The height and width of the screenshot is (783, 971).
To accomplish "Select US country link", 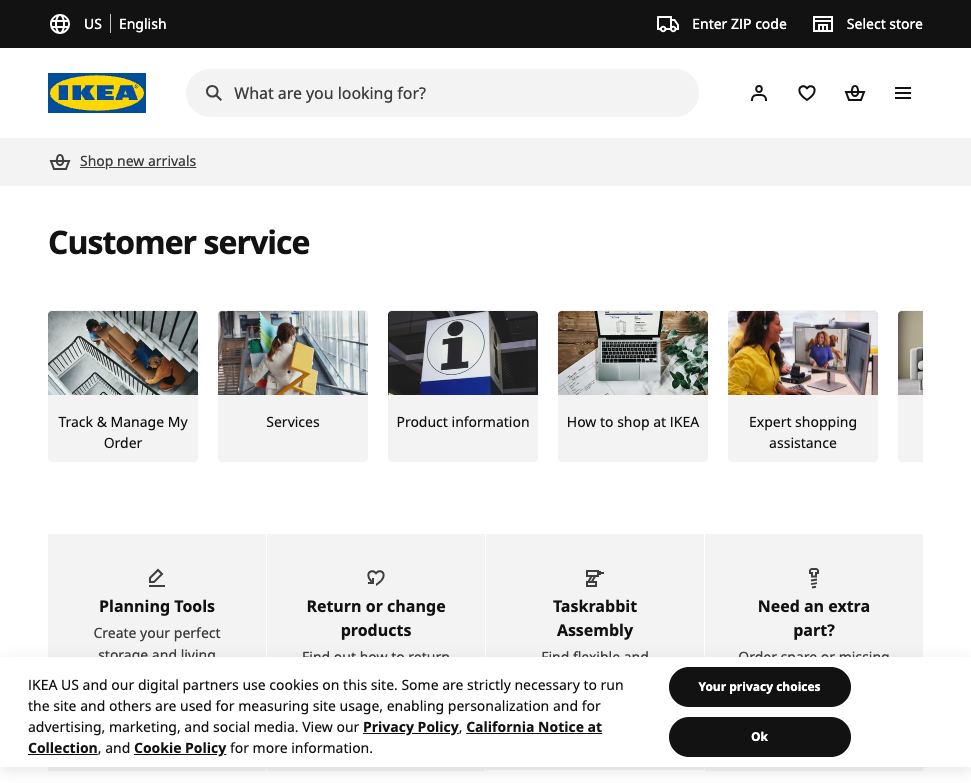I will tap(93, 24).
